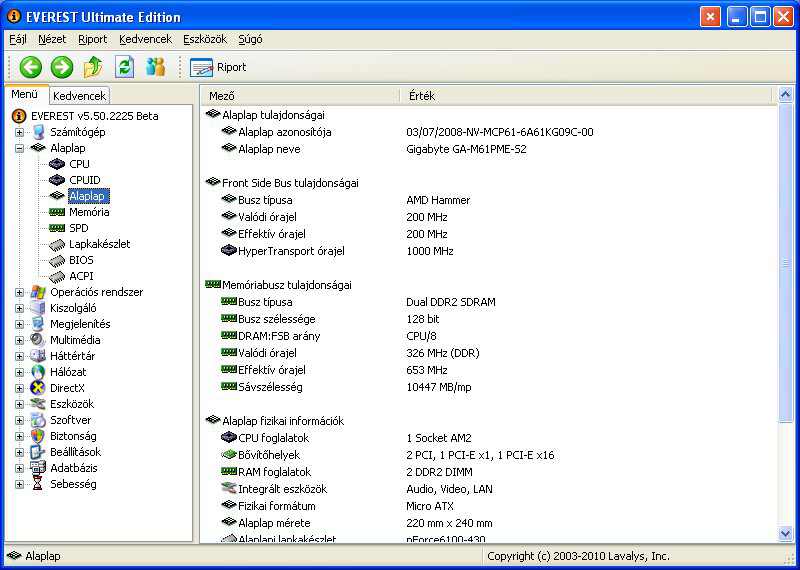The width and height of the screenshot is (800, 570).
Task: Select the highlighted Alaplap tree sub-item
Action: pyautogui.click(x=88, y=196)
